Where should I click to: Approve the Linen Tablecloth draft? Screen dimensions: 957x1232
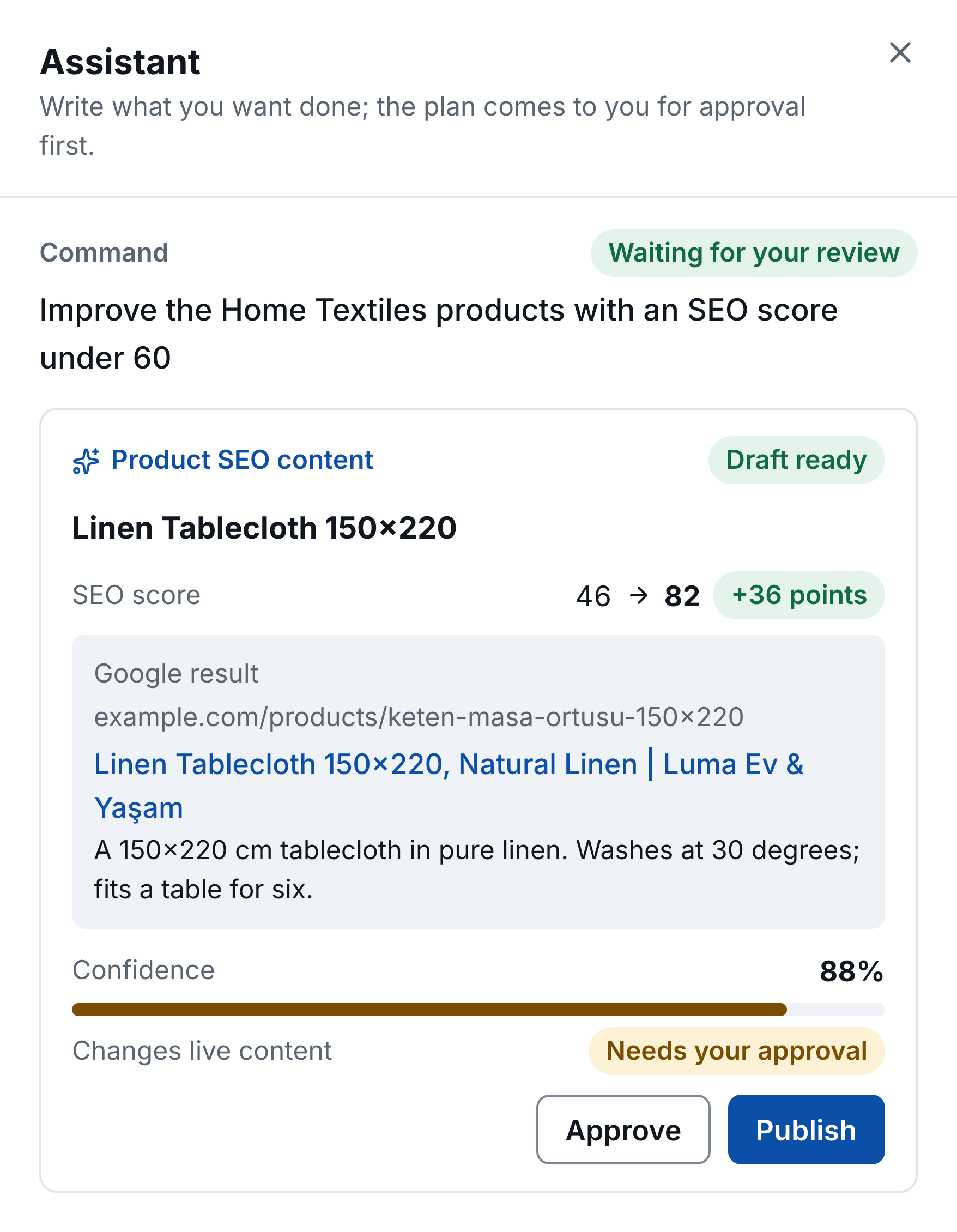click(x=623, y=1130)
